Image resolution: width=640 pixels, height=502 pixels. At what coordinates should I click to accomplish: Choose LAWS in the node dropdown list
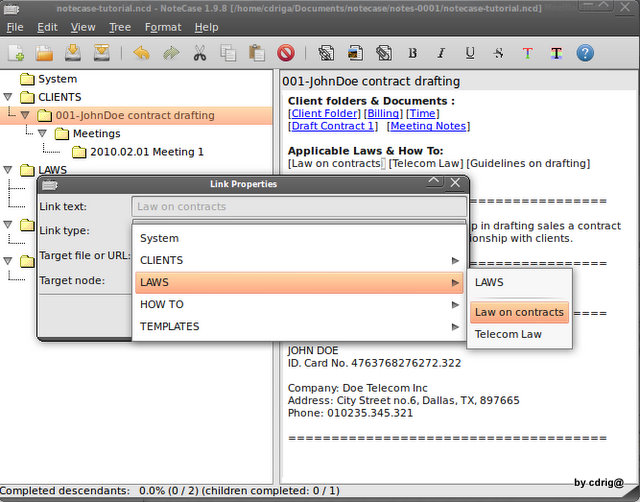[299, 282]
